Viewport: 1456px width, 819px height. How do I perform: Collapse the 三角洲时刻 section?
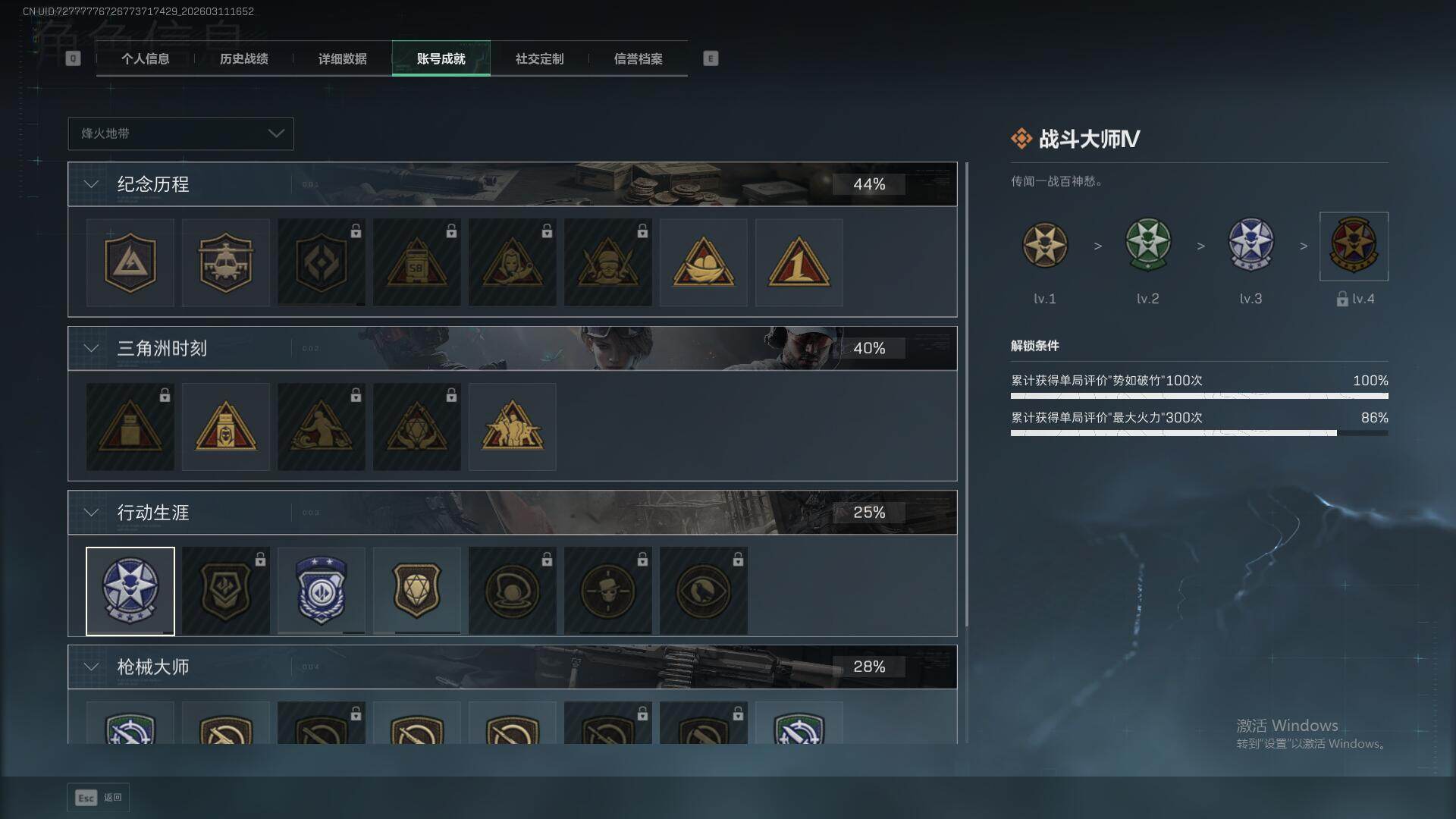pos(91,348)
